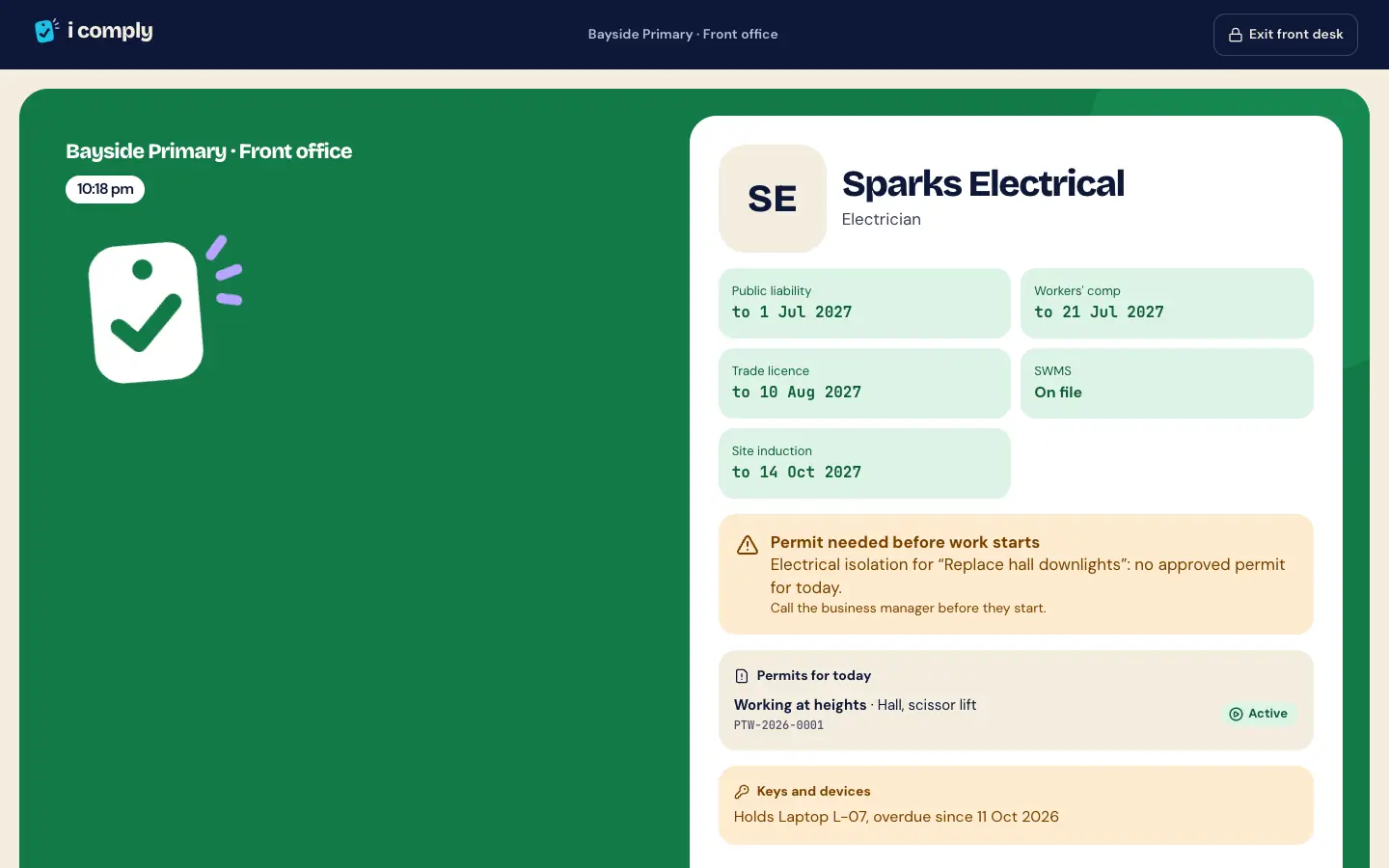Click permit number PTW-2026-0001

click(x=779, y=725)
